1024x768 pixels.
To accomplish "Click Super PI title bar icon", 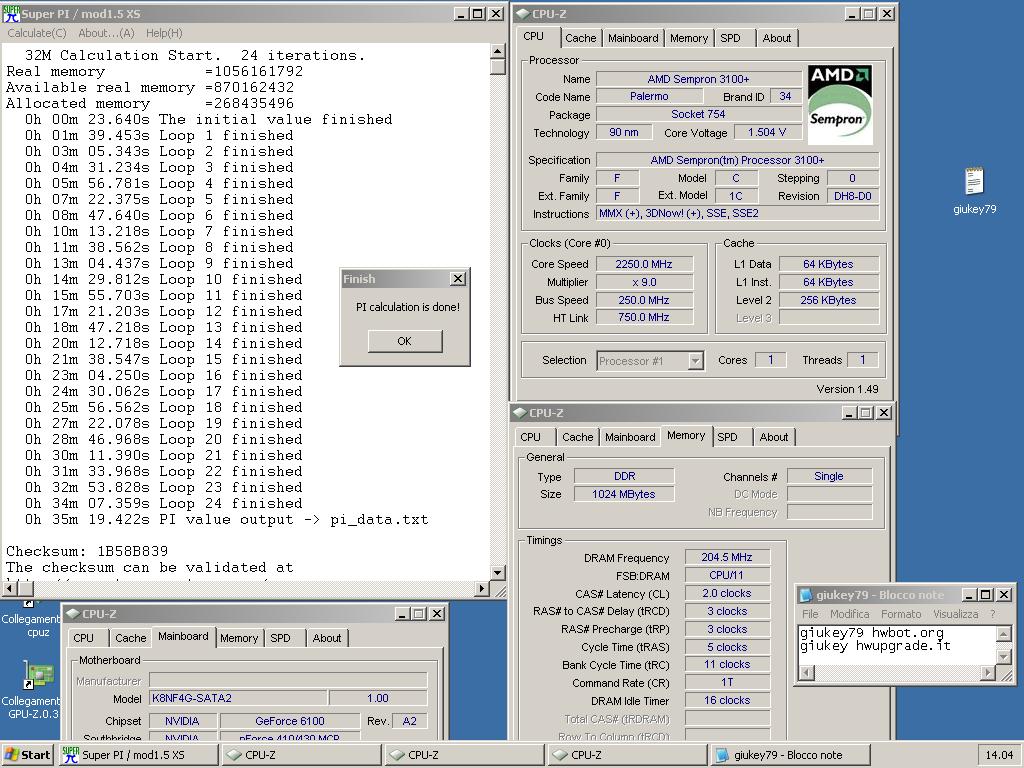I will pyautogui.click(x=11, y=13).
